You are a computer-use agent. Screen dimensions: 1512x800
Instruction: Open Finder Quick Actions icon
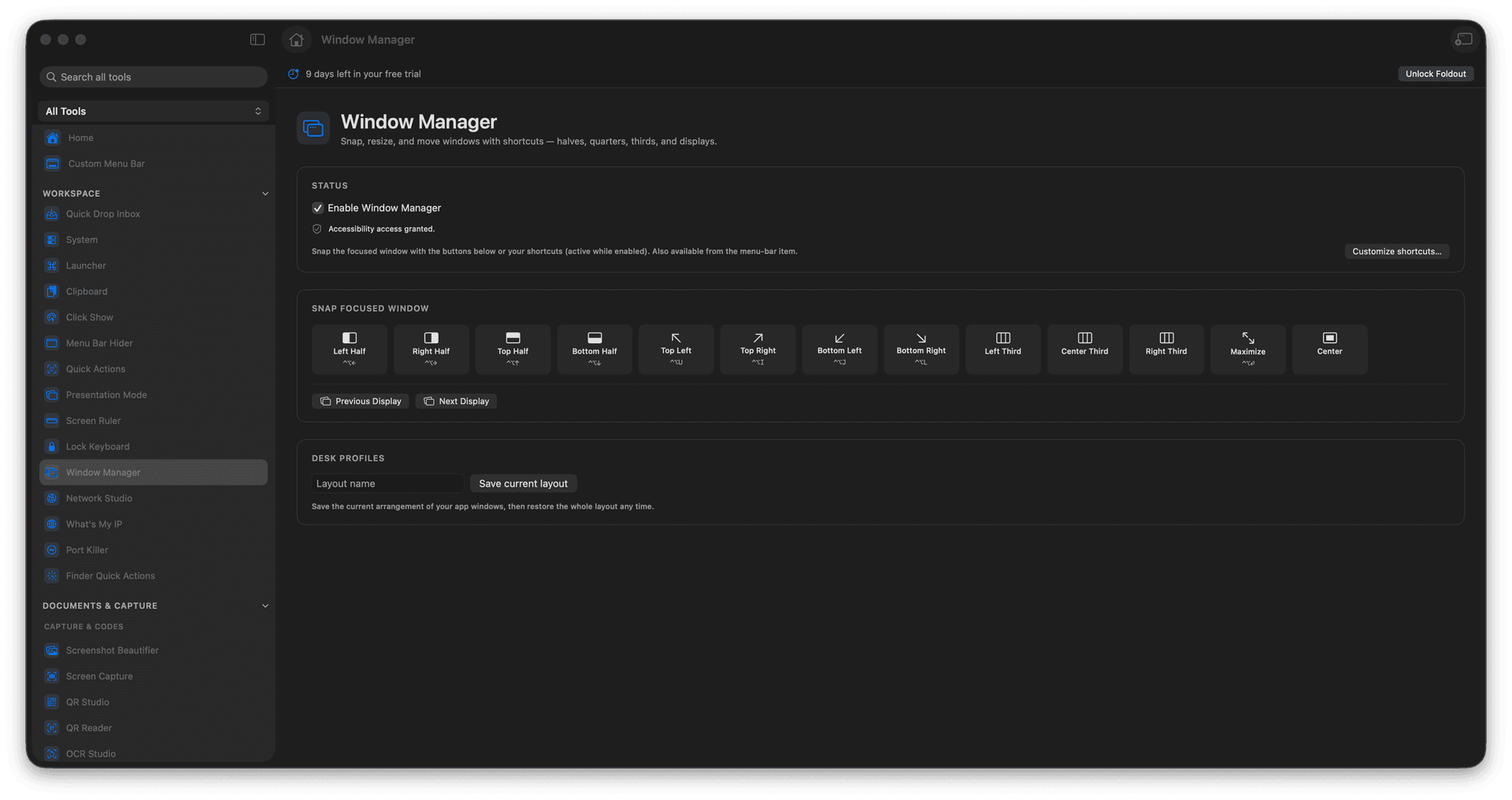52,576
